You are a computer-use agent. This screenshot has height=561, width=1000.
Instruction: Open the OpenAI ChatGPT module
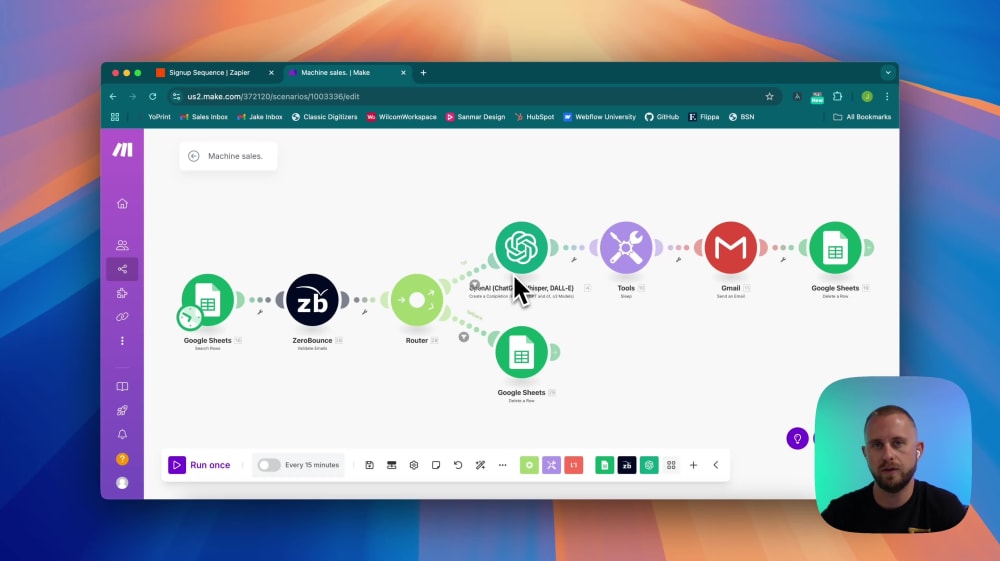click(522, 247)
